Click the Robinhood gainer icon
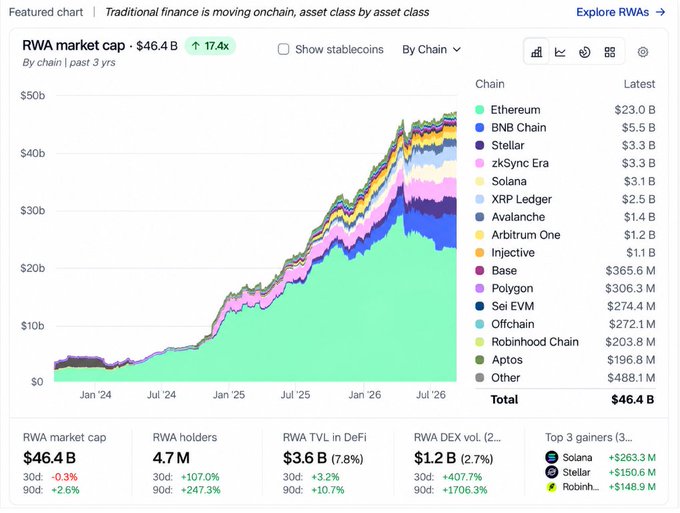This screenshot has width=680, height=513. tap(552, 487)
